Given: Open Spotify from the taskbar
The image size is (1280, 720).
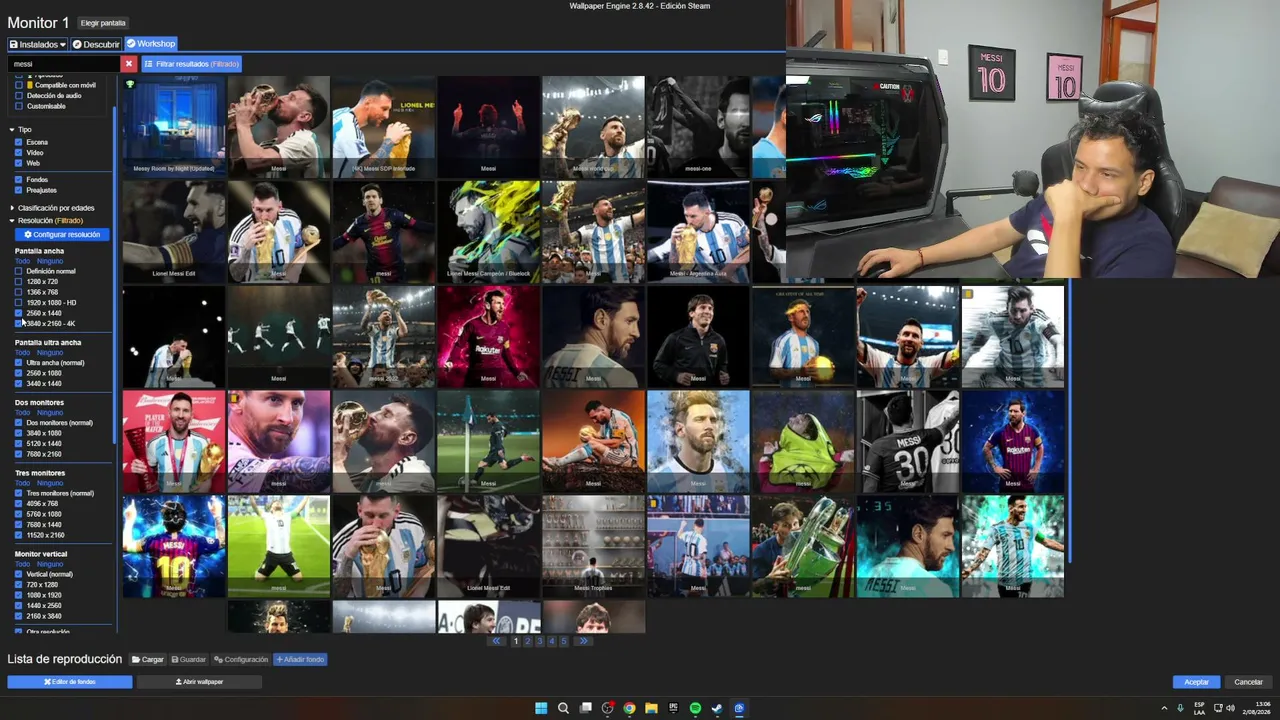Looking at the screenshot, I should (x=695, y=708).
